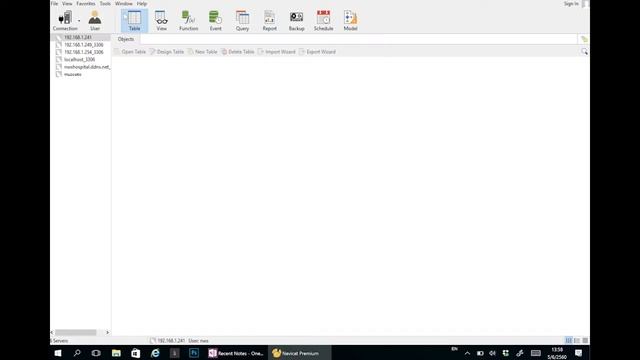Screen dimensions: 640x360
Task: Open the Window menu
Action: point(124,4)
